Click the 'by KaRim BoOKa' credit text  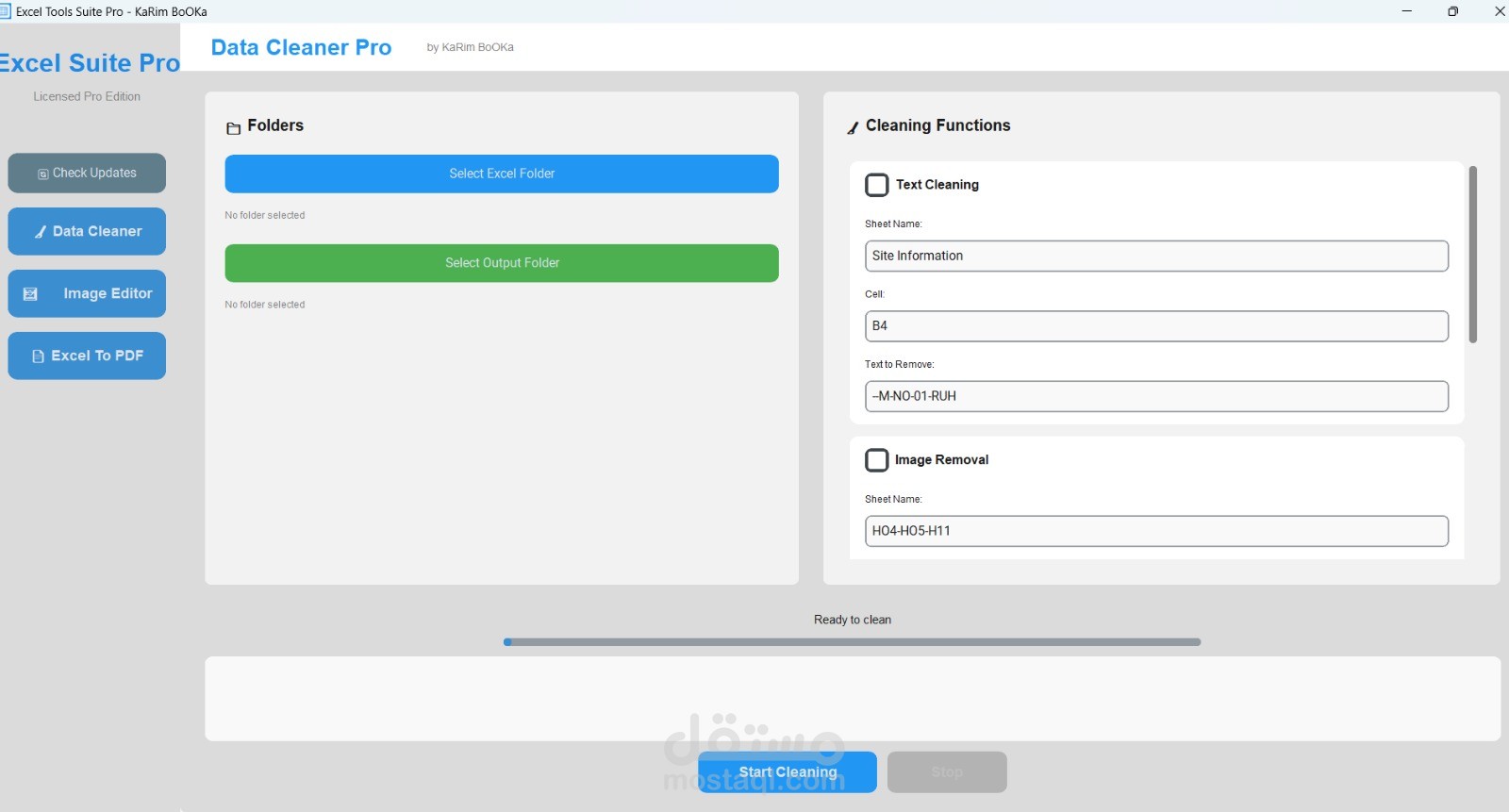(470, 47)
